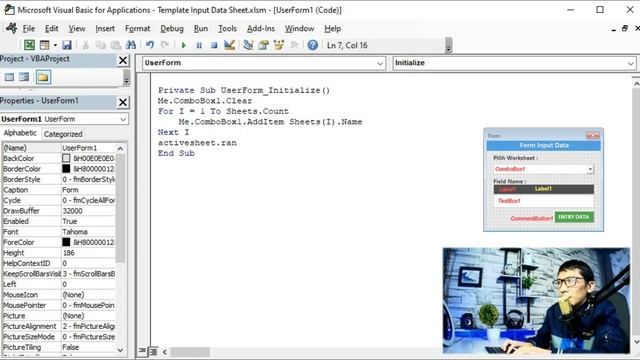Click the BackColor color swatch

tap(66, 158)
